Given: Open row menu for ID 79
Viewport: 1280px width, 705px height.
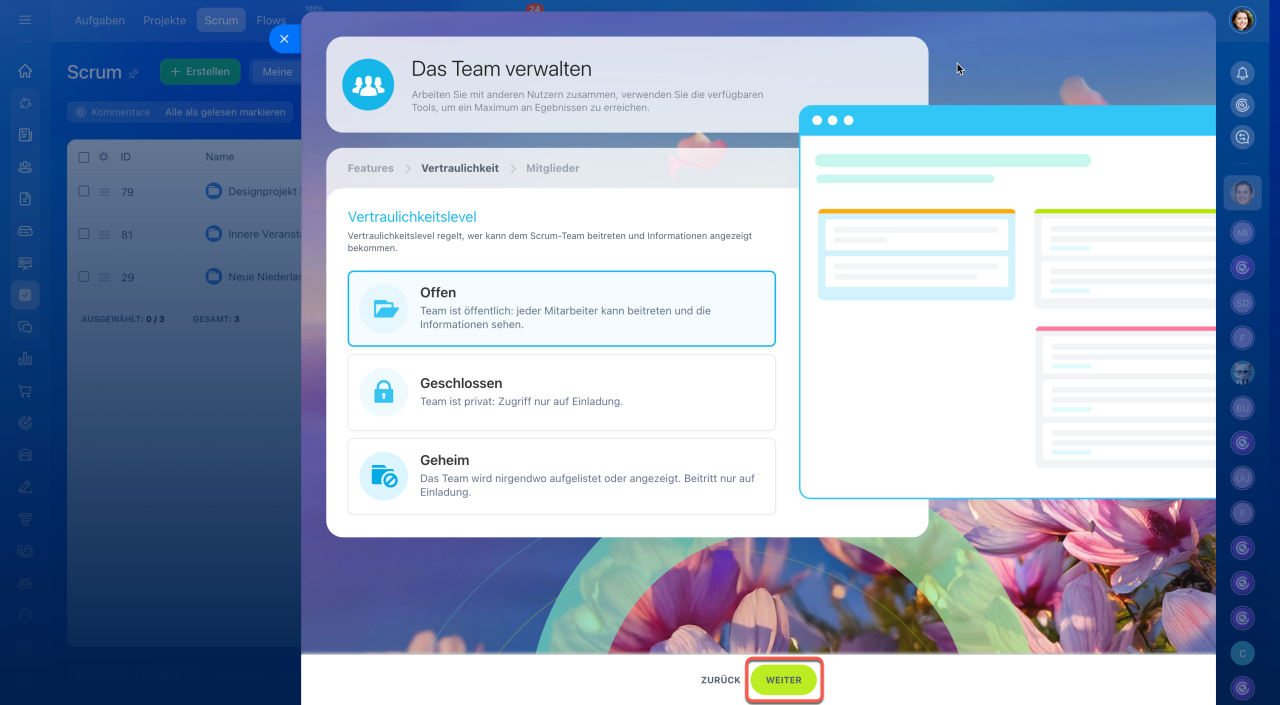Looking at the screenshot, I should click(x=103, y=191).
